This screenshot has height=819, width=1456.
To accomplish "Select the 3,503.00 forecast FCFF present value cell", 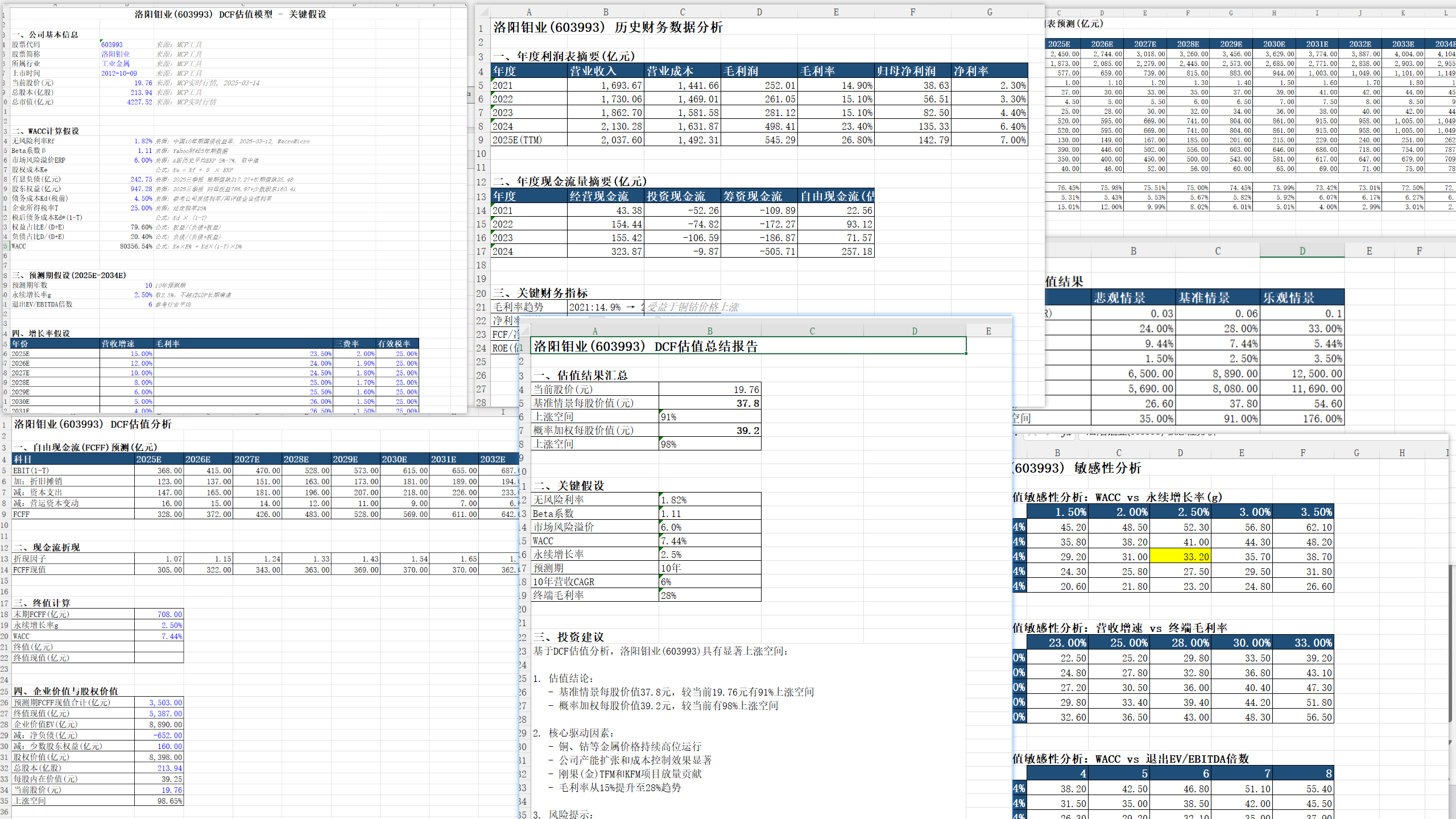I will 159,703.
